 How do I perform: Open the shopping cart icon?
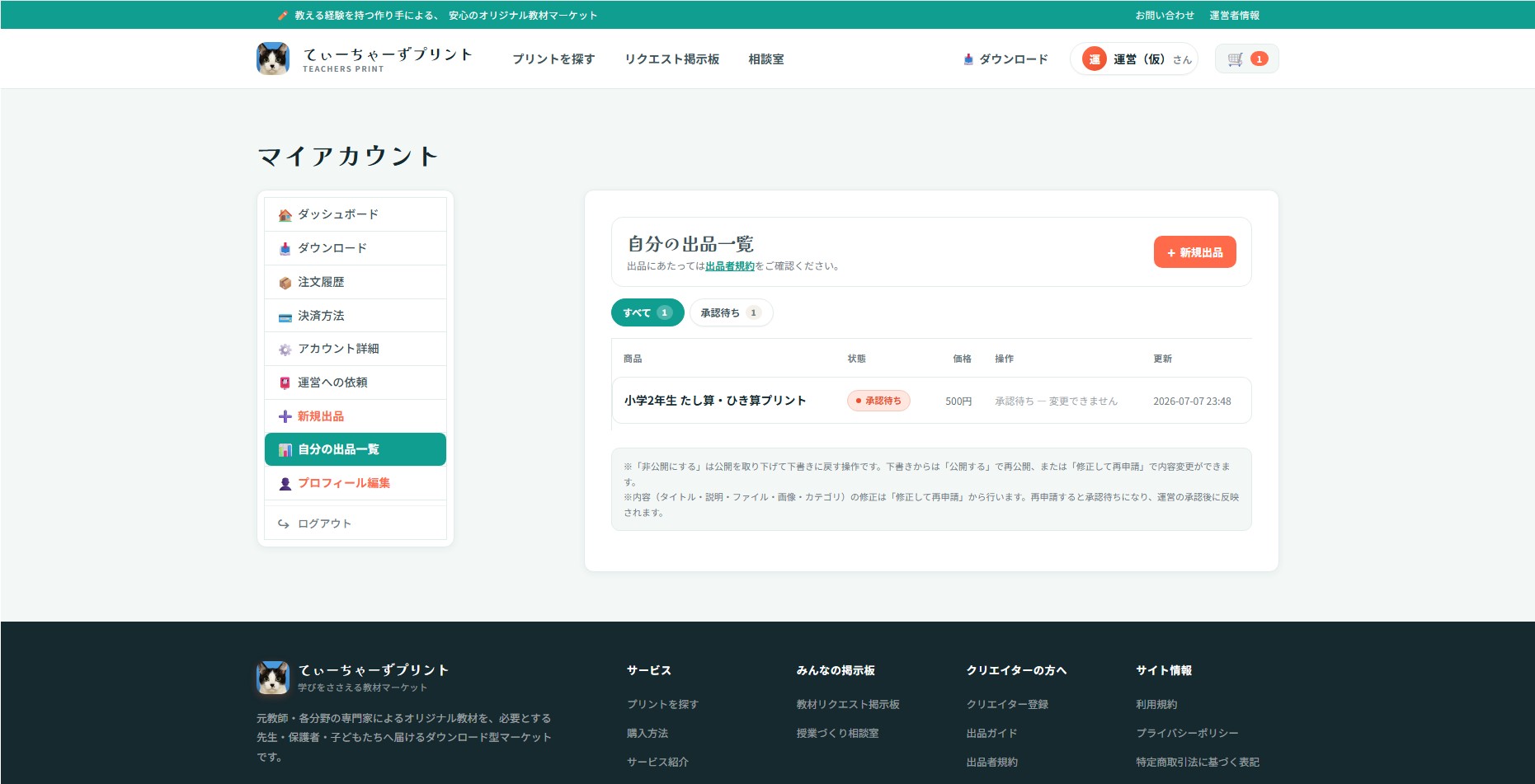[1235, 59]
